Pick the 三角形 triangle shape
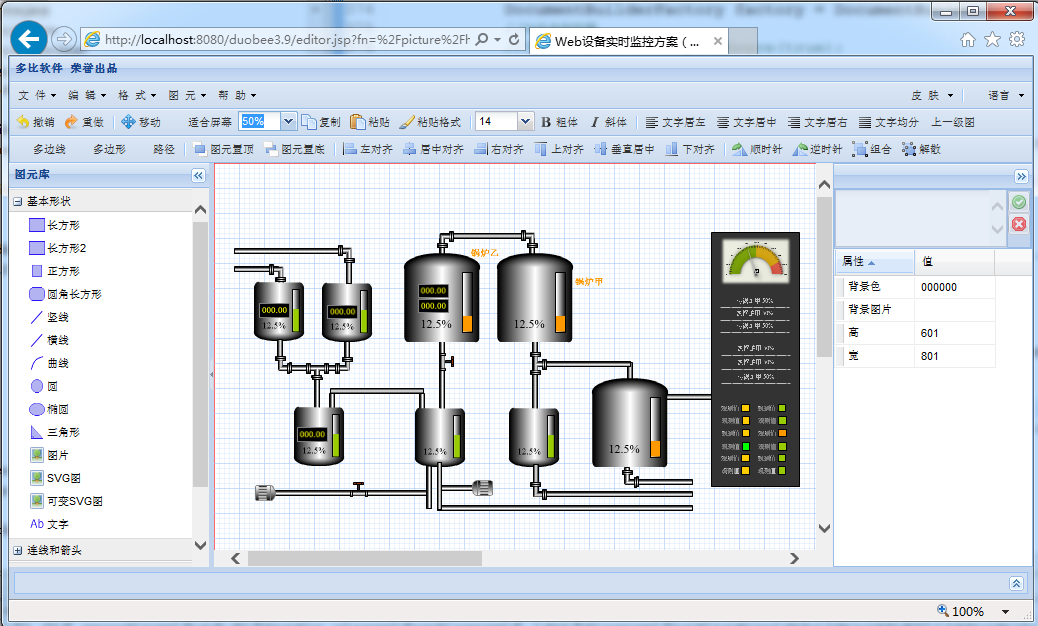Viewport: 1038px width, 626px height. click(x=37, y=432)
